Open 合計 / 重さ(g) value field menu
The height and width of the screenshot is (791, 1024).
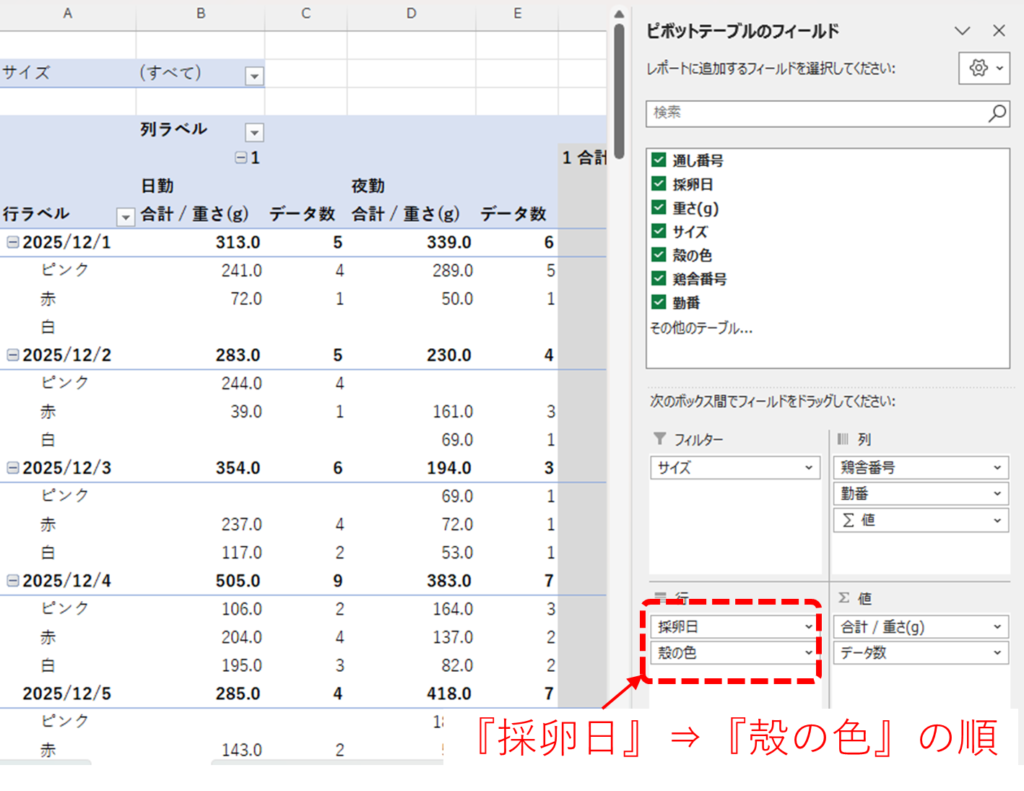997,627
